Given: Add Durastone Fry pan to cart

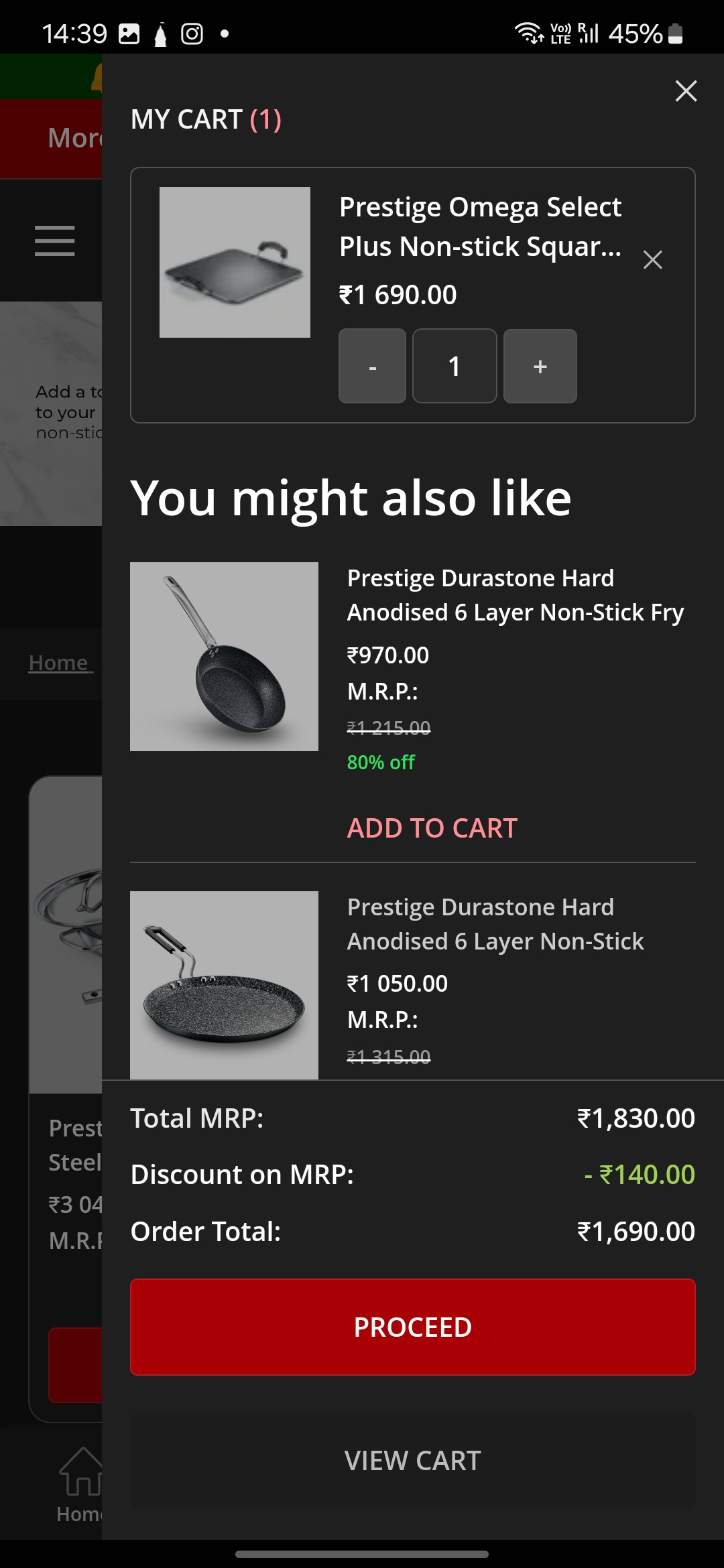Looking at the screenshot, I should click(432, 828).
